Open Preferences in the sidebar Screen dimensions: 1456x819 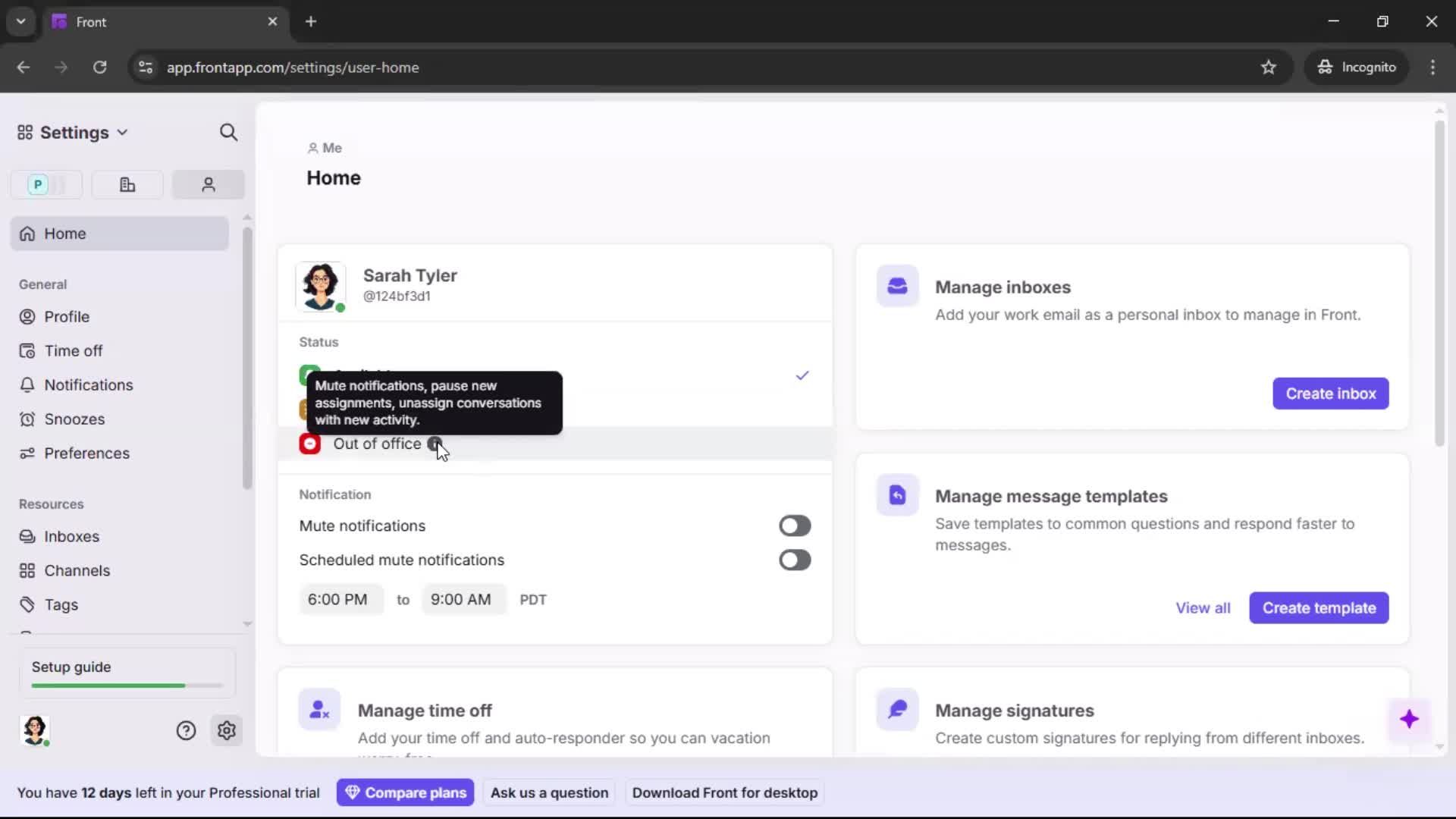[85, 453]
